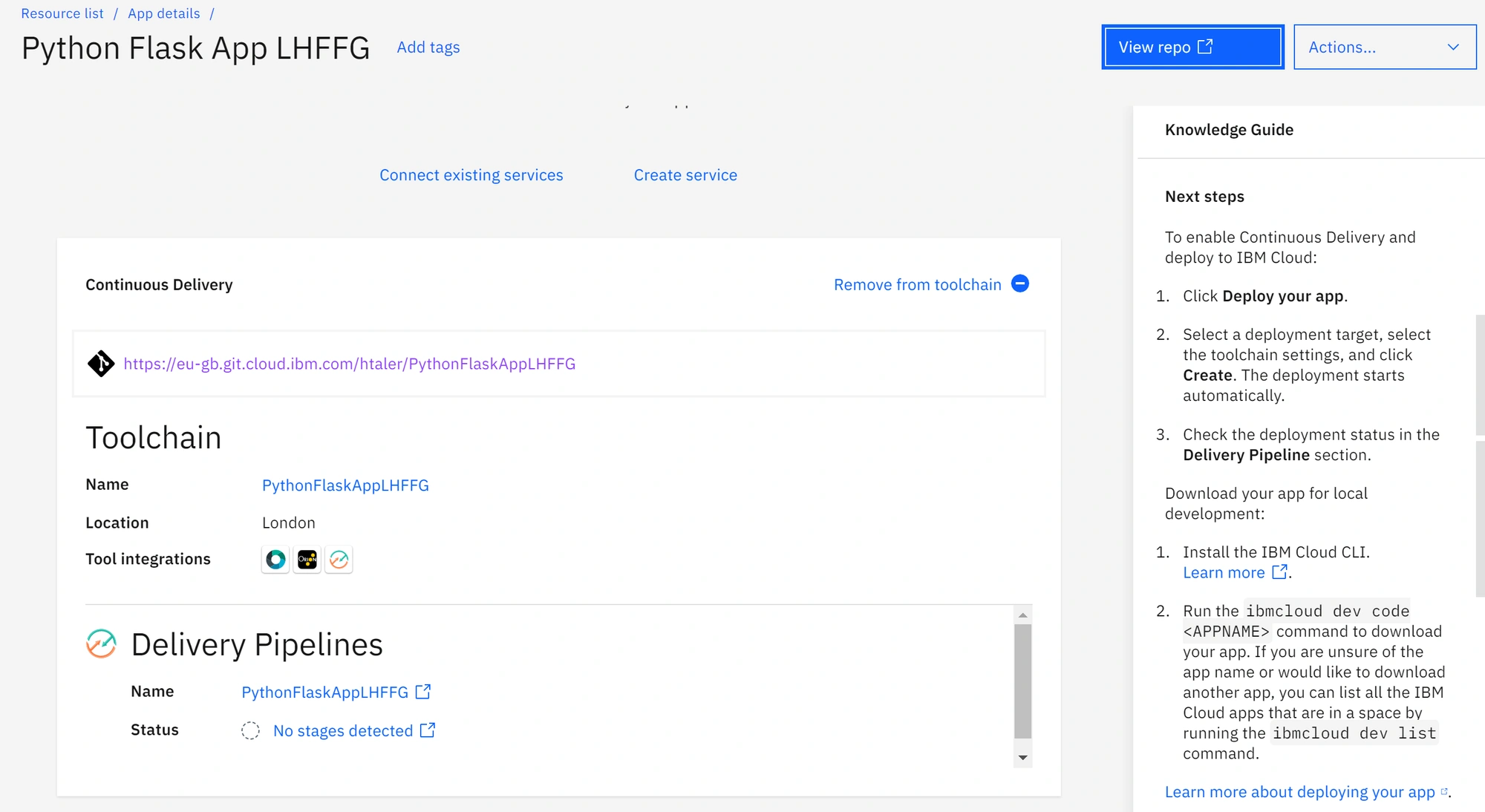This screenshot has height=812, width=1485.
Task: Click the Create service link
Action: 685,175
